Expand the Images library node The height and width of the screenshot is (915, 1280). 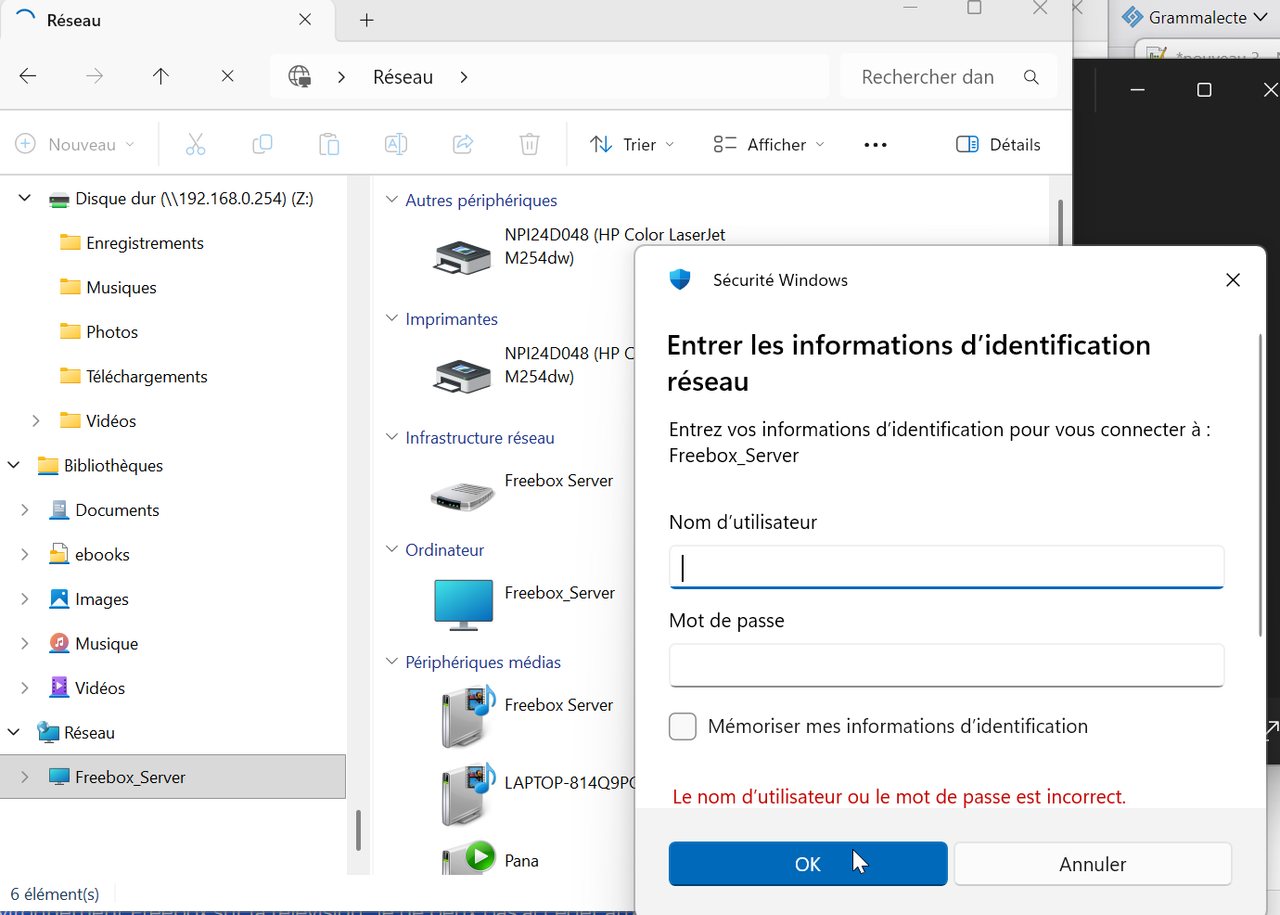pyautogui.click(x=25, y=599)
